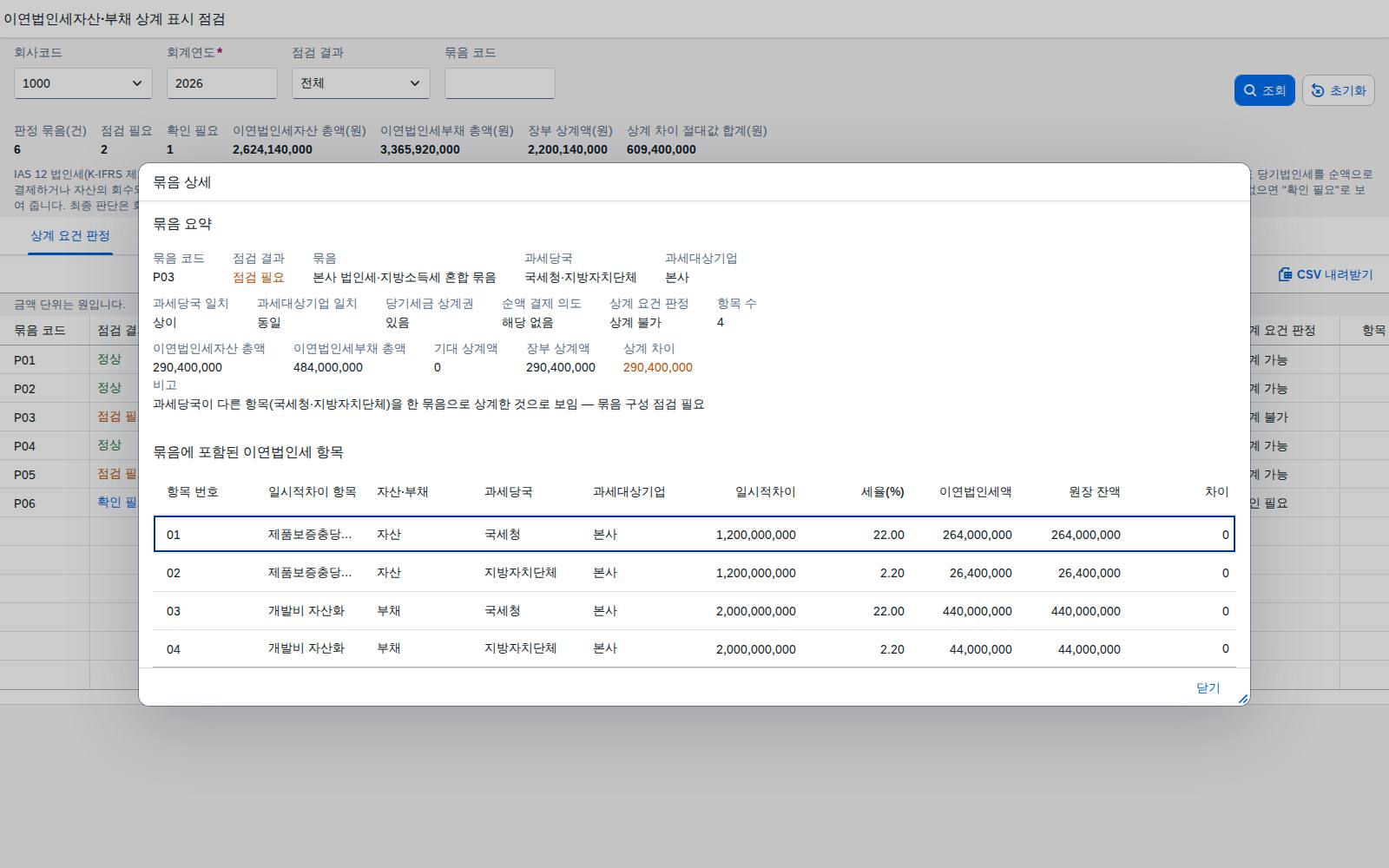Click the 이연법인세액 column header
Screen dimensions: 1389x868
976,492
